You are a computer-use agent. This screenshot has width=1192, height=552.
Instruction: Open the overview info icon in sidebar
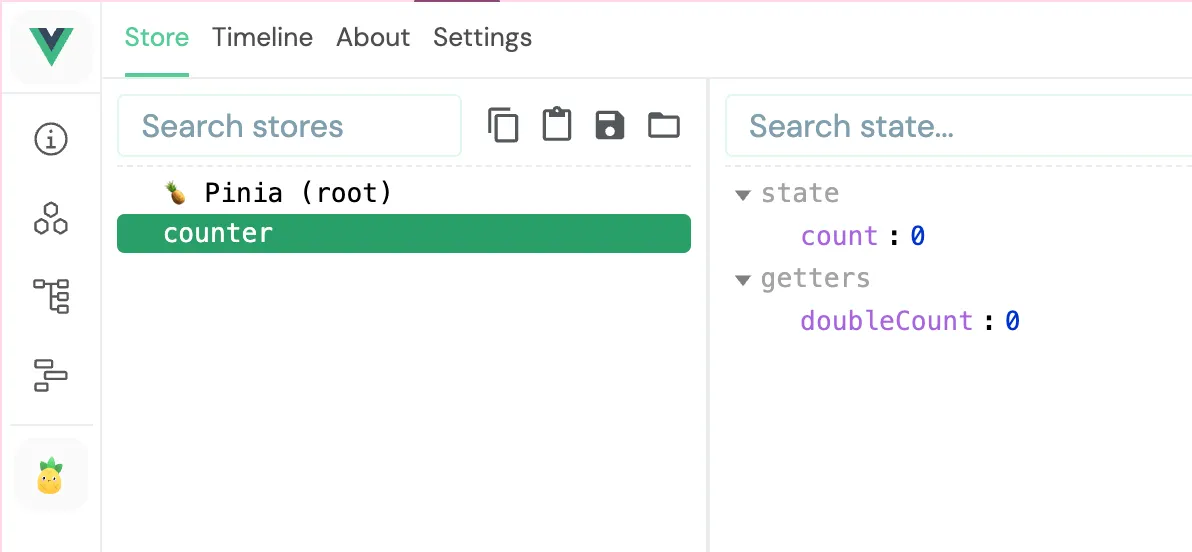51,139
